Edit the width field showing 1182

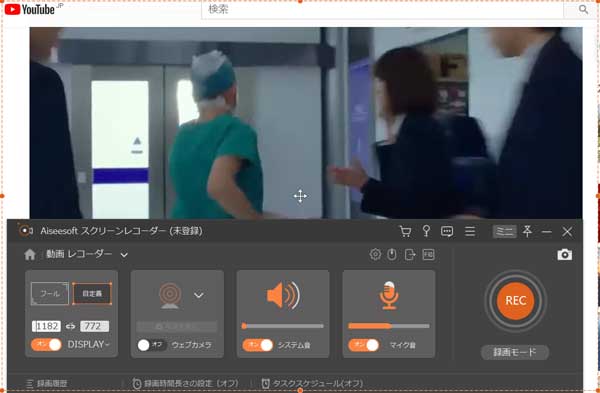pos(46,326)
